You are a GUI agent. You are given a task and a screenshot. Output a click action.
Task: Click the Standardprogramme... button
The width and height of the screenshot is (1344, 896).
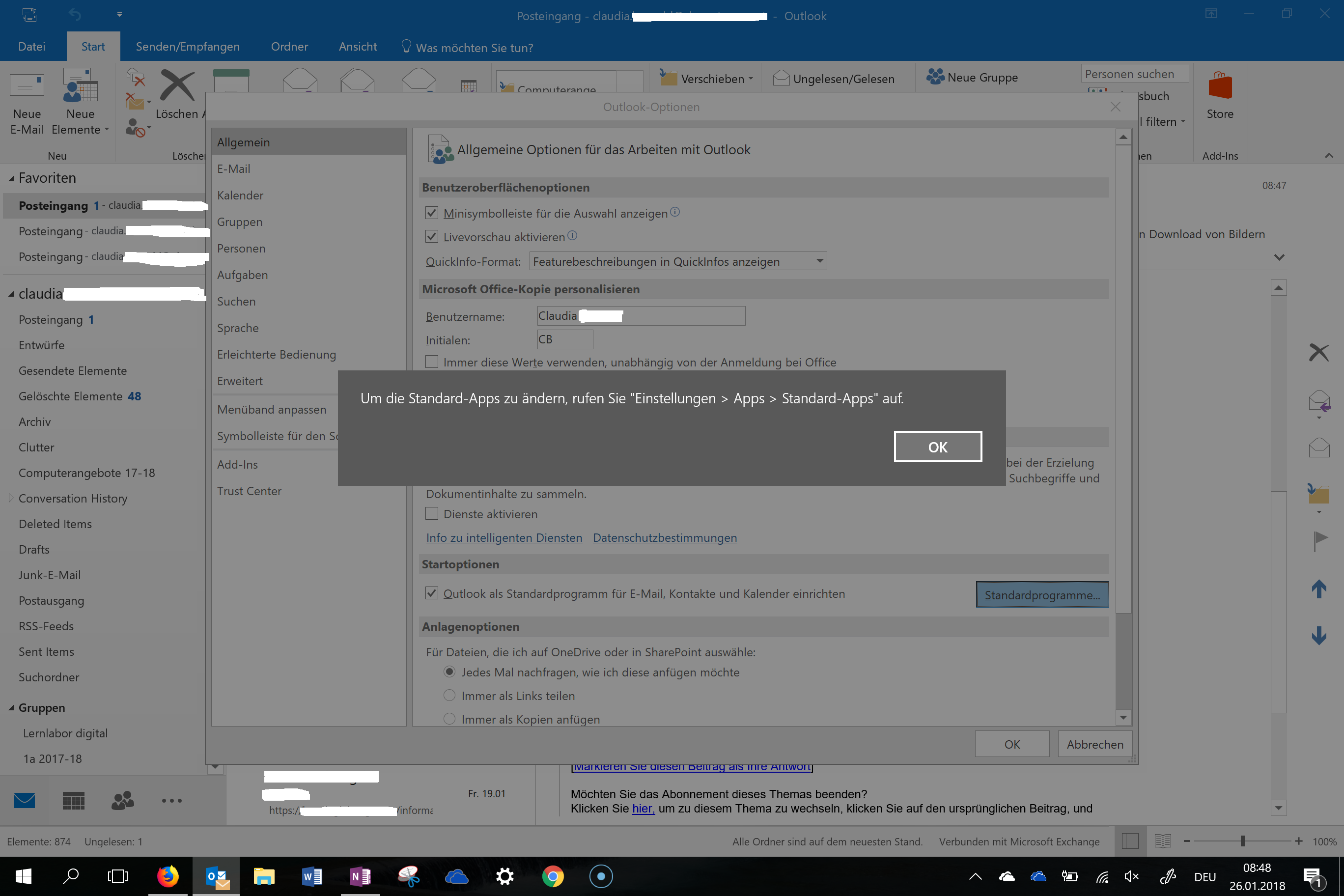point(1042,594)
